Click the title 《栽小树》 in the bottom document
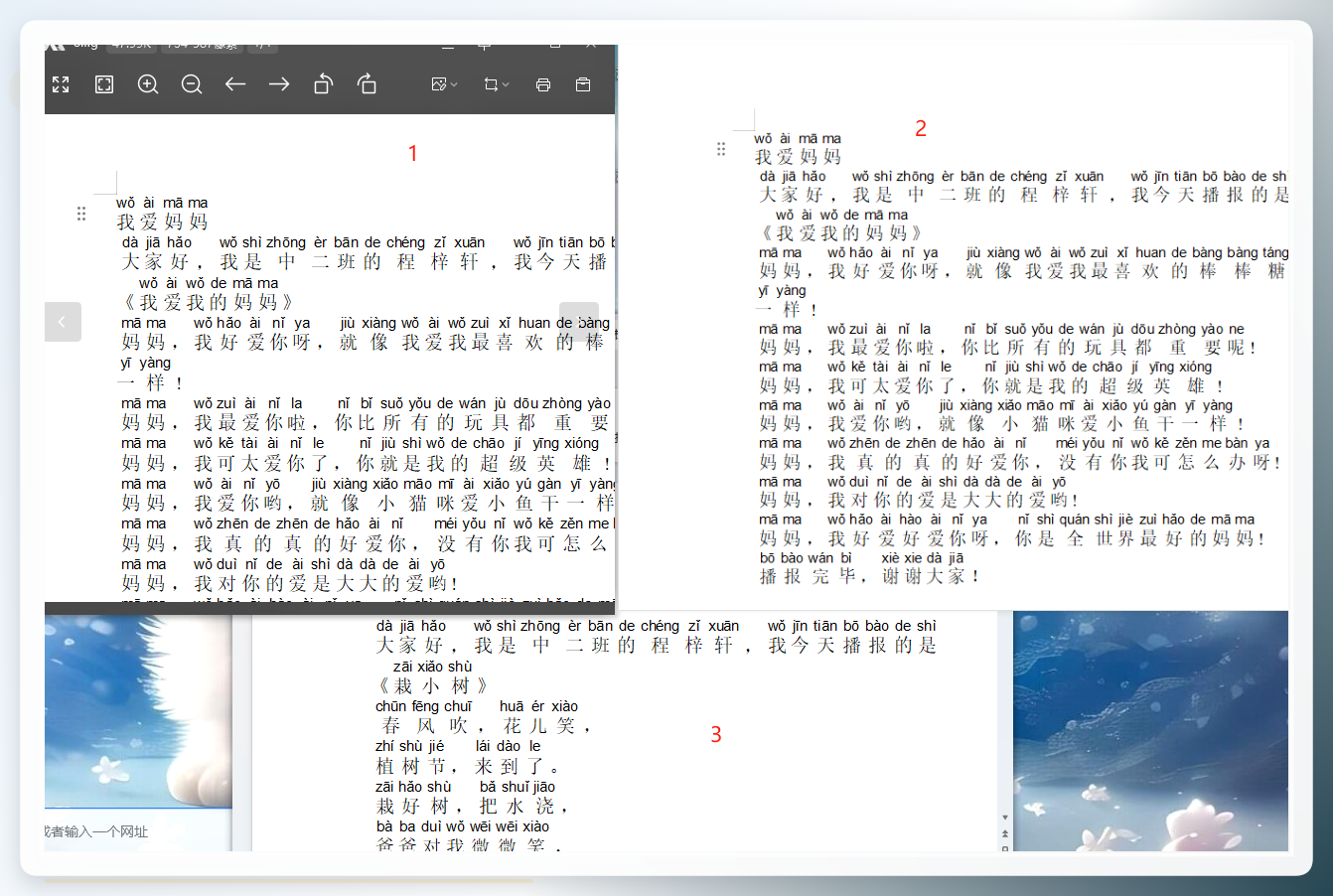 pyautogui.click(x=432, y=685)
